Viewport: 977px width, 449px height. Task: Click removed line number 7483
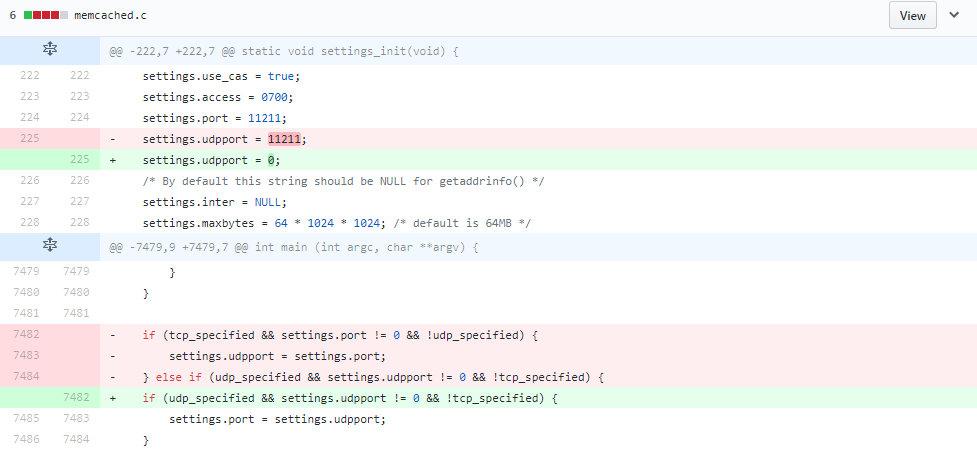tap(28, 356)
